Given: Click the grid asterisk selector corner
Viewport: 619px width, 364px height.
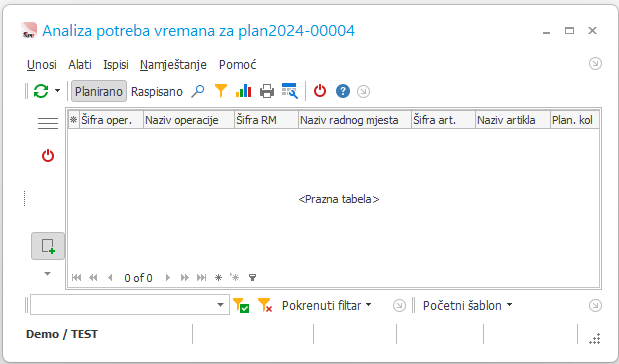Looking at the screenshot, I should (x=73, y=120).
